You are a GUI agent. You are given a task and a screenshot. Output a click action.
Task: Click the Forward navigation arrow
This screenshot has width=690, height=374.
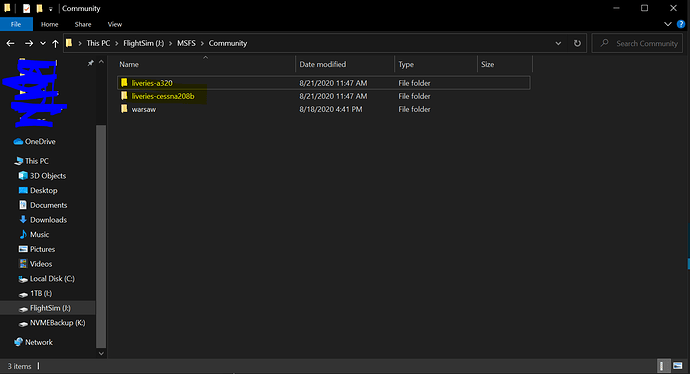29,43
